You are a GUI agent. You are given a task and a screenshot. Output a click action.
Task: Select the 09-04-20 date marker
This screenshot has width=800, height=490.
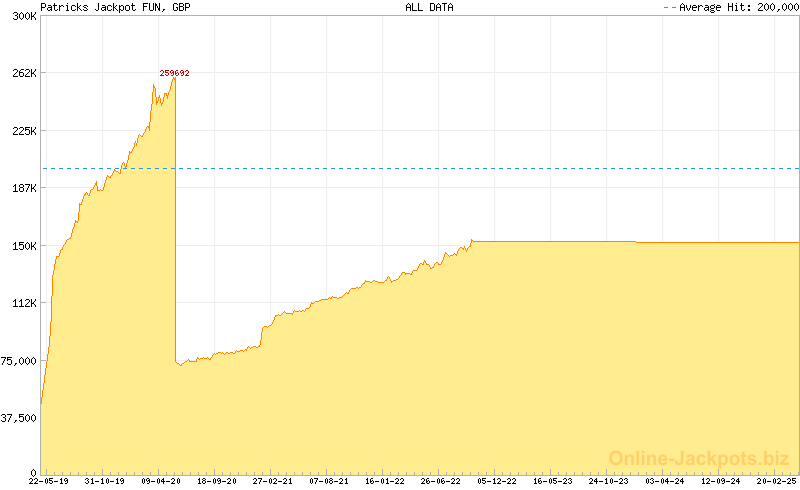(x=162, y=481)
